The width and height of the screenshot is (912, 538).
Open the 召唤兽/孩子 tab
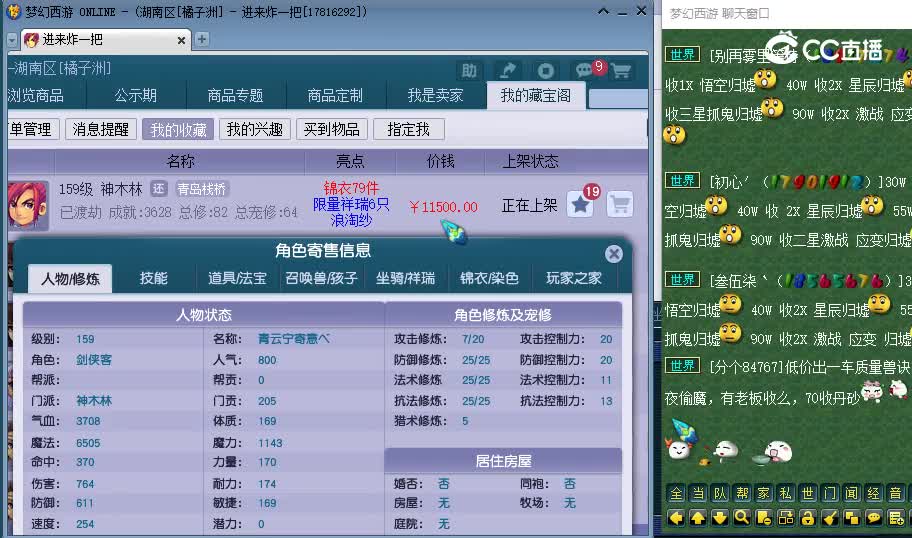point(321,279)
